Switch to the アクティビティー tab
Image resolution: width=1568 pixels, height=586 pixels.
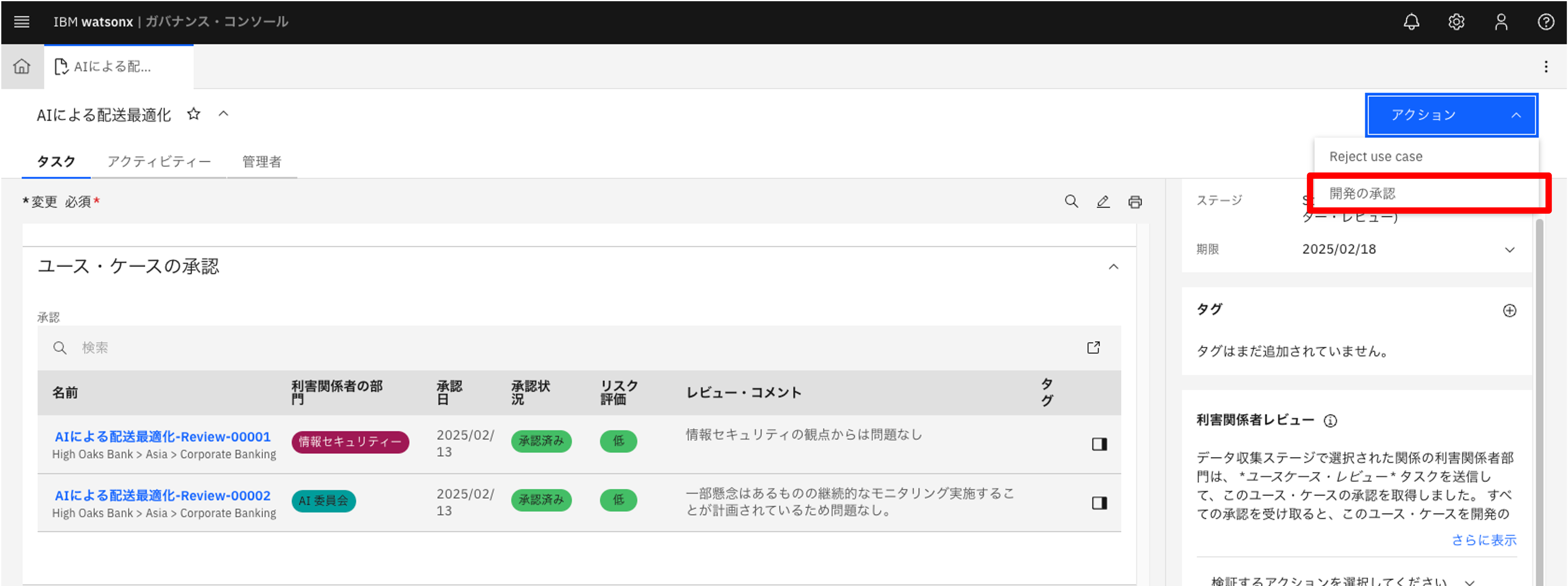[159, 161]
